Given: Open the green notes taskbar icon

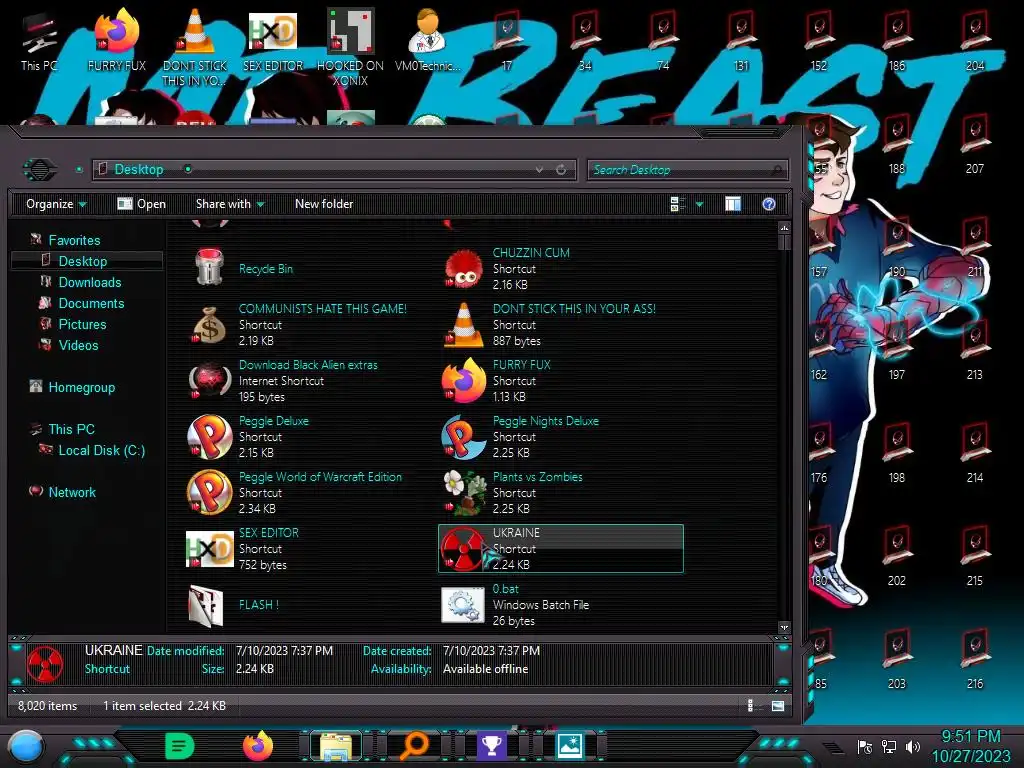Looking at the screenshot, I should point(180,746).
